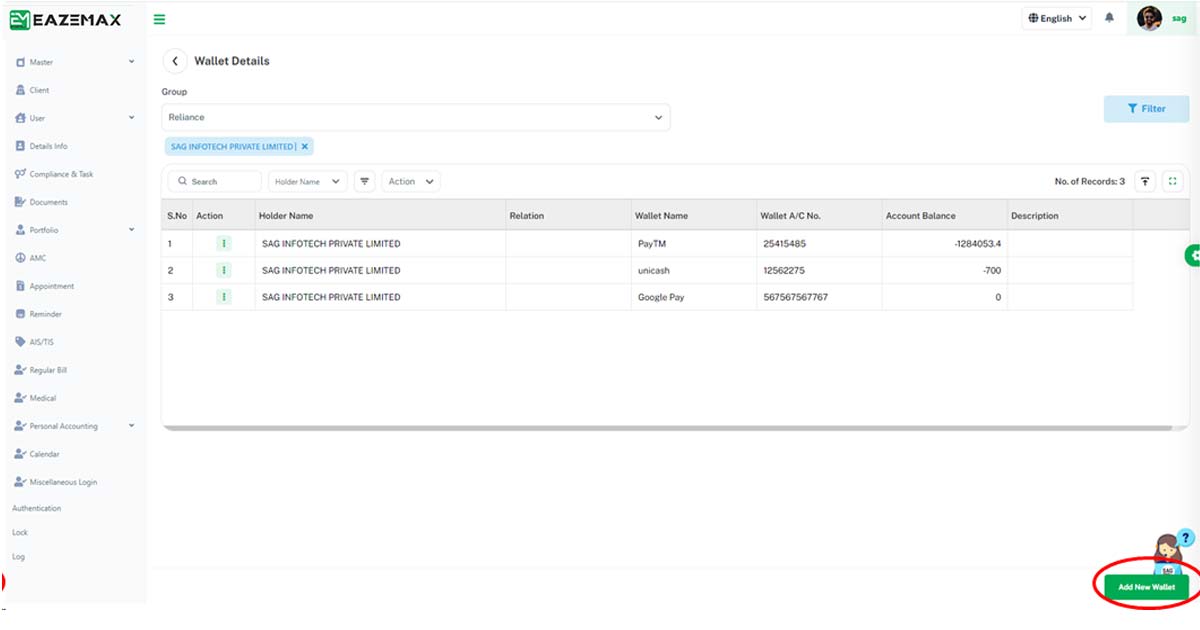Sort by Holder Name column header

380,215
